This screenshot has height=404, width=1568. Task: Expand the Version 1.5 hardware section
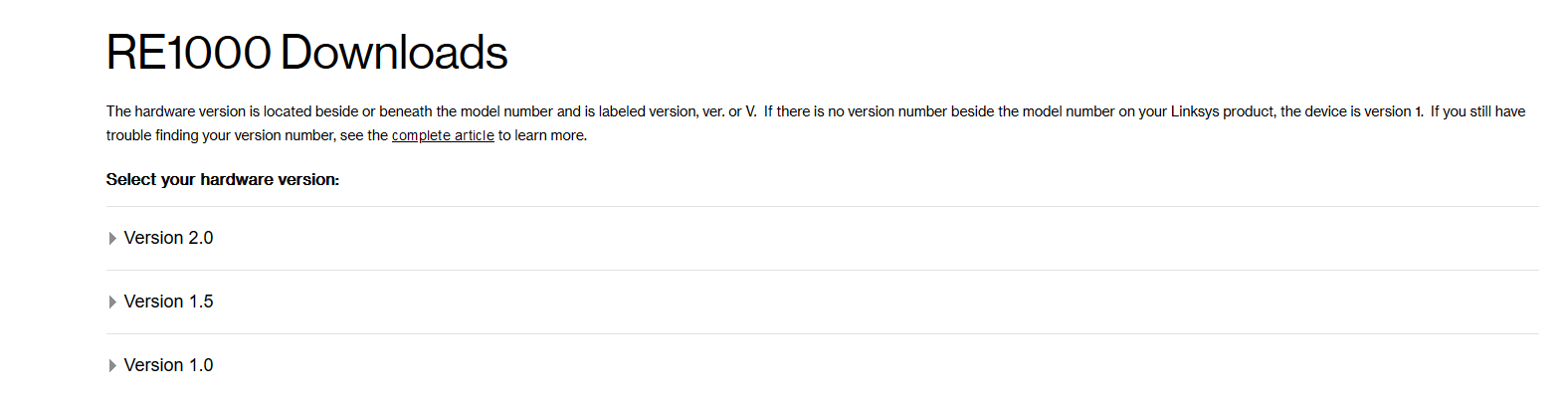[168, 302]
